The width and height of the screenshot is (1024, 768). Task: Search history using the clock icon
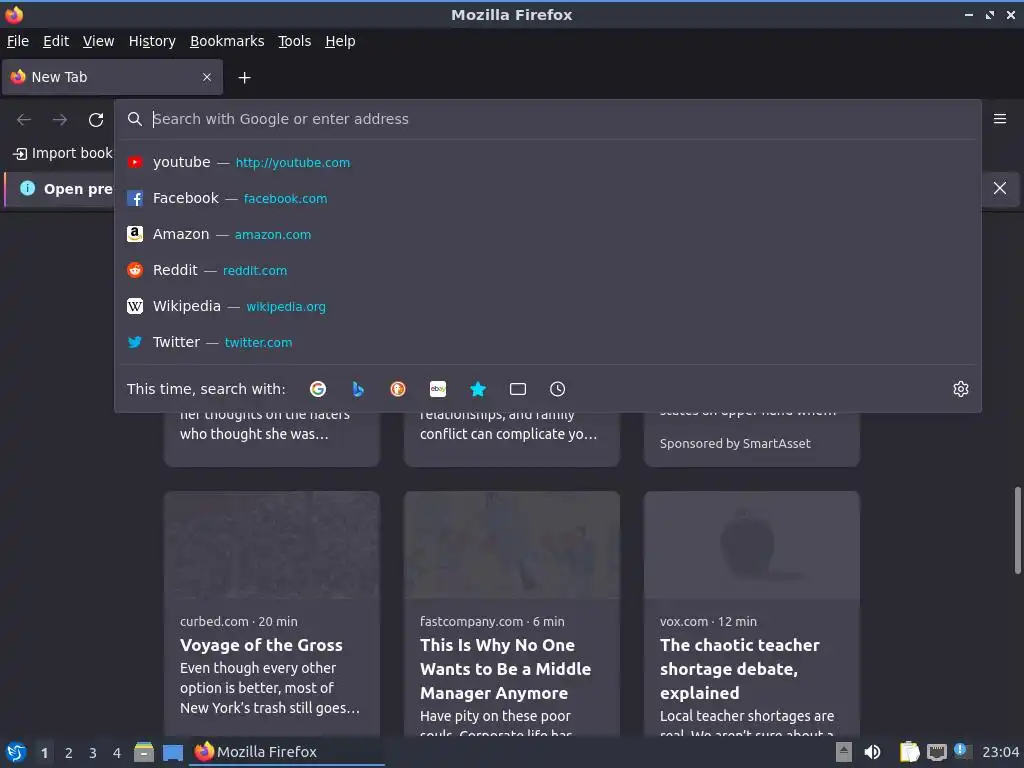(558, 389)
